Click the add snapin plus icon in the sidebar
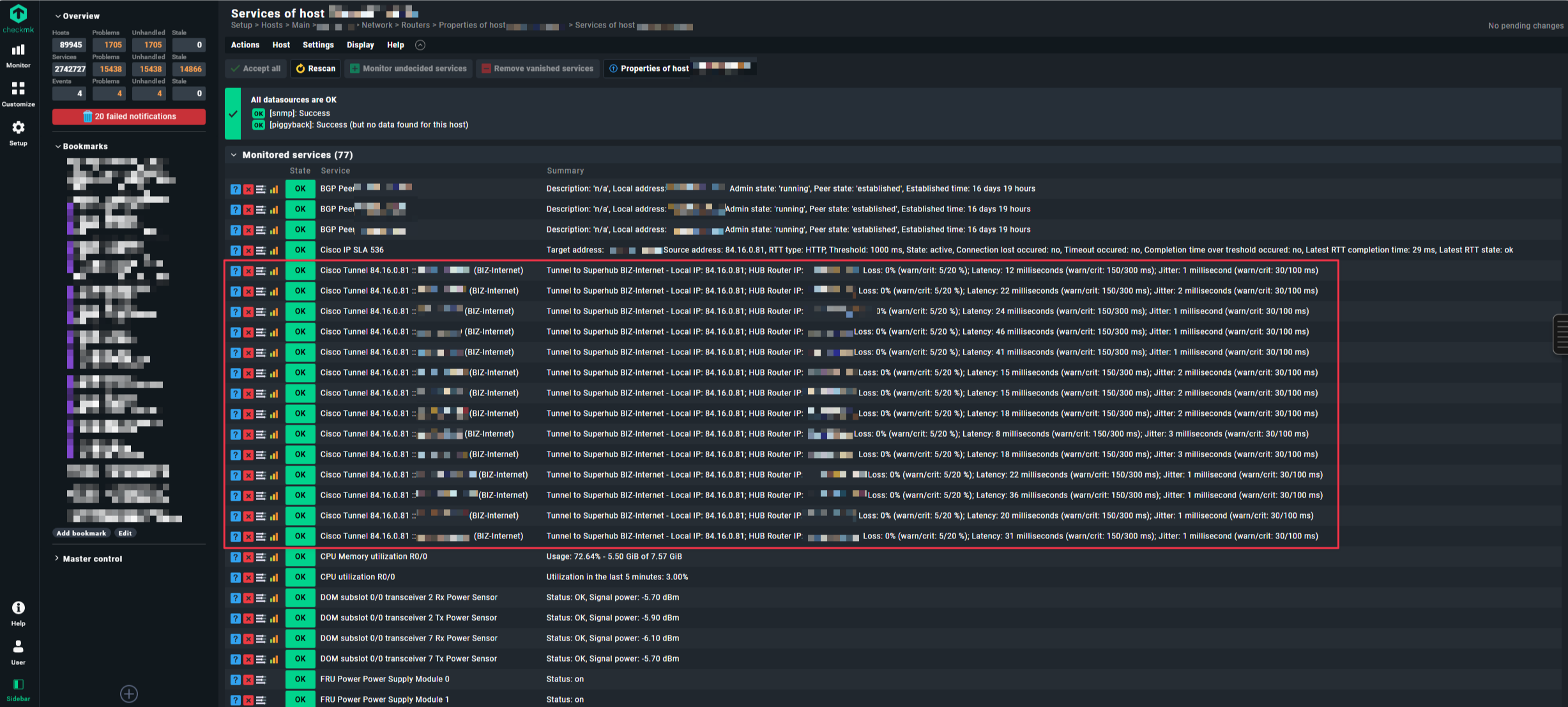 point(129,694)
